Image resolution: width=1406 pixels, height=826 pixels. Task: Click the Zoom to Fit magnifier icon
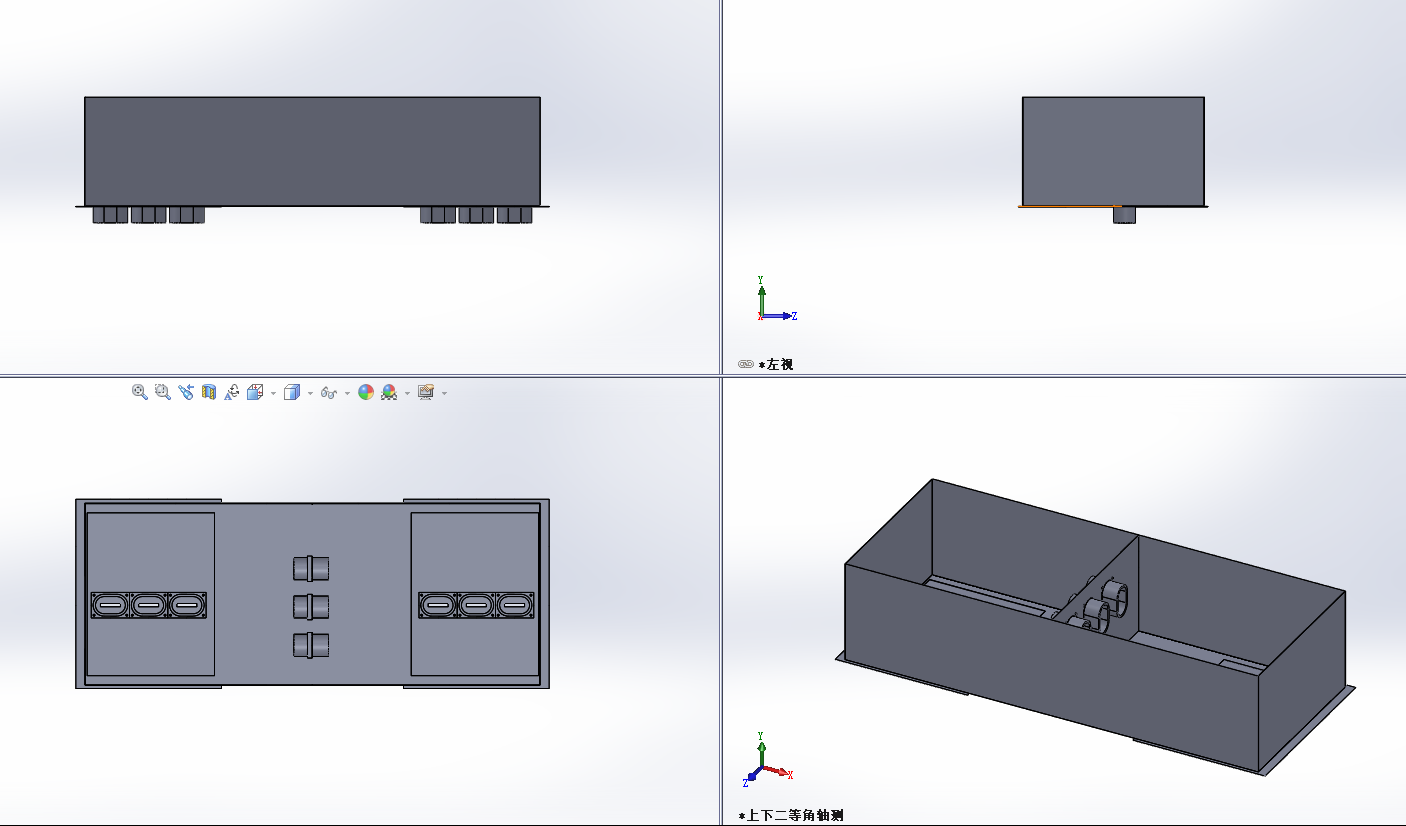140,392
